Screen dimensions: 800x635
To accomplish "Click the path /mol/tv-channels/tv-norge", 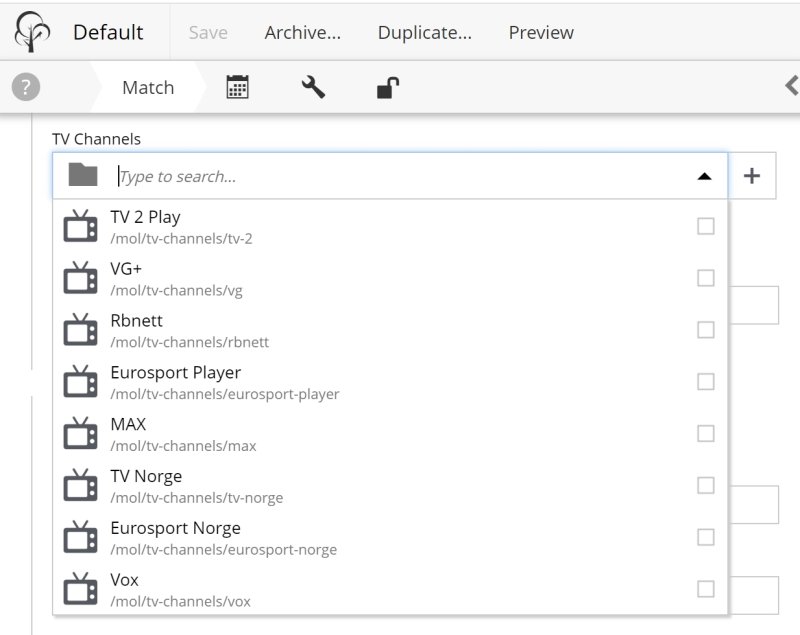I will point(196,497).
